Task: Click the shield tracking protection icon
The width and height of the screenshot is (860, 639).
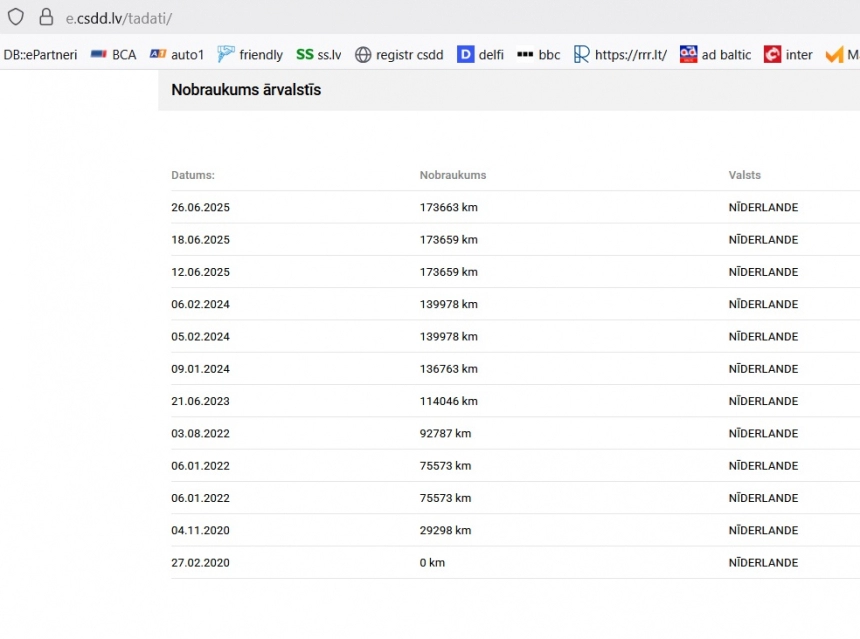Action: coord(16,17)
